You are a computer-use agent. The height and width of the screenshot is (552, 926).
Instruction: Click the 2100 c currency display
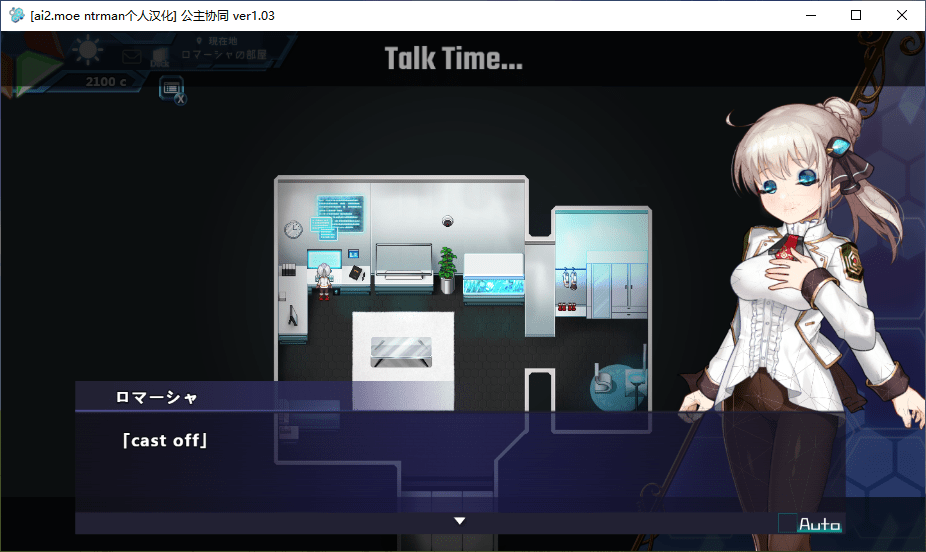[x=105, y=82]
